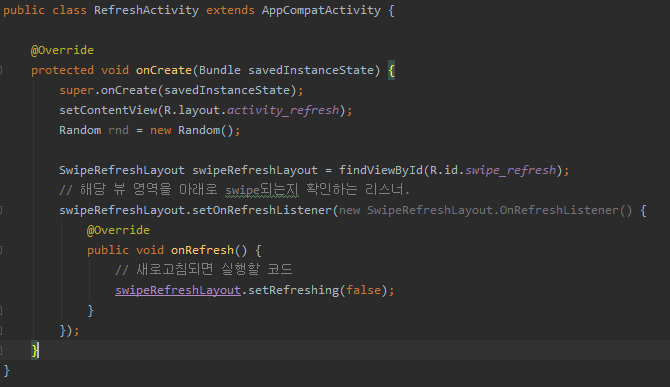Click savedInstanceState inside the super.onCreate call
Viewport: 670px width, 387px height.
coord(227,90)
